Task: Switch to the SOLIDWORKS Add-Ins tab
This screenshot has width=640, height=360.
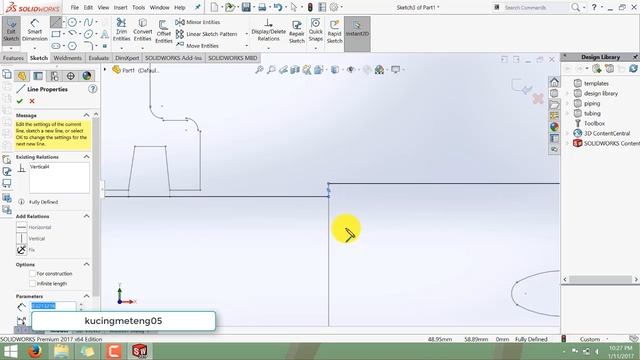Action: click(x=173, y=58)
